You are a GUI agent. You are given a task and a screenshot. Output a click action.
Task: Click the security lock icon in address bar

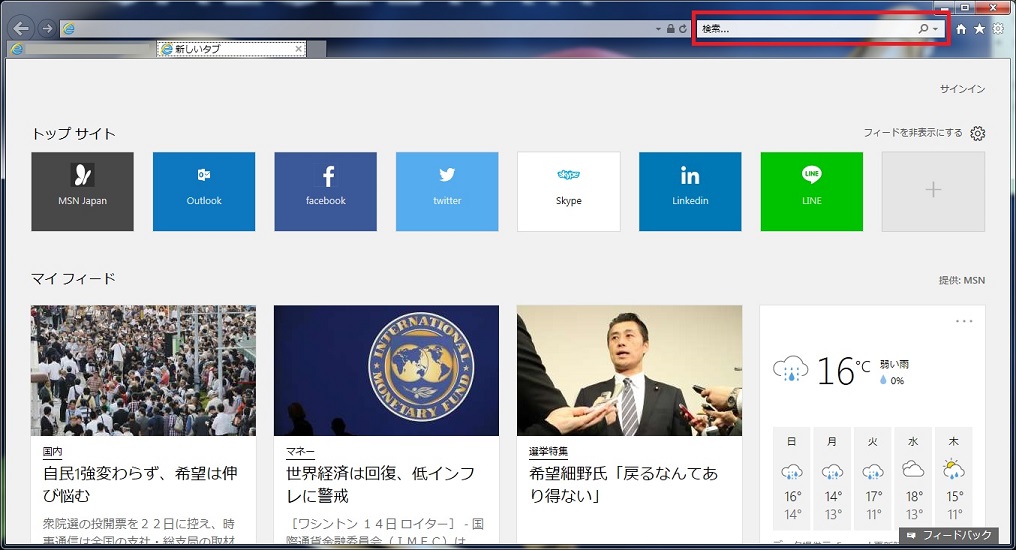[x=671, y=29]
